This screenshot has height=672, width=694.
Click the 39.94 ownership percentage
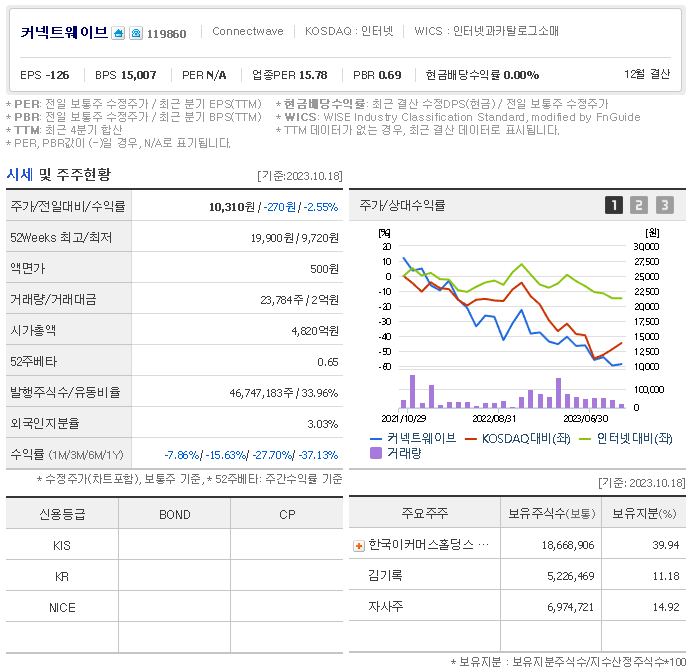[666, 545]
